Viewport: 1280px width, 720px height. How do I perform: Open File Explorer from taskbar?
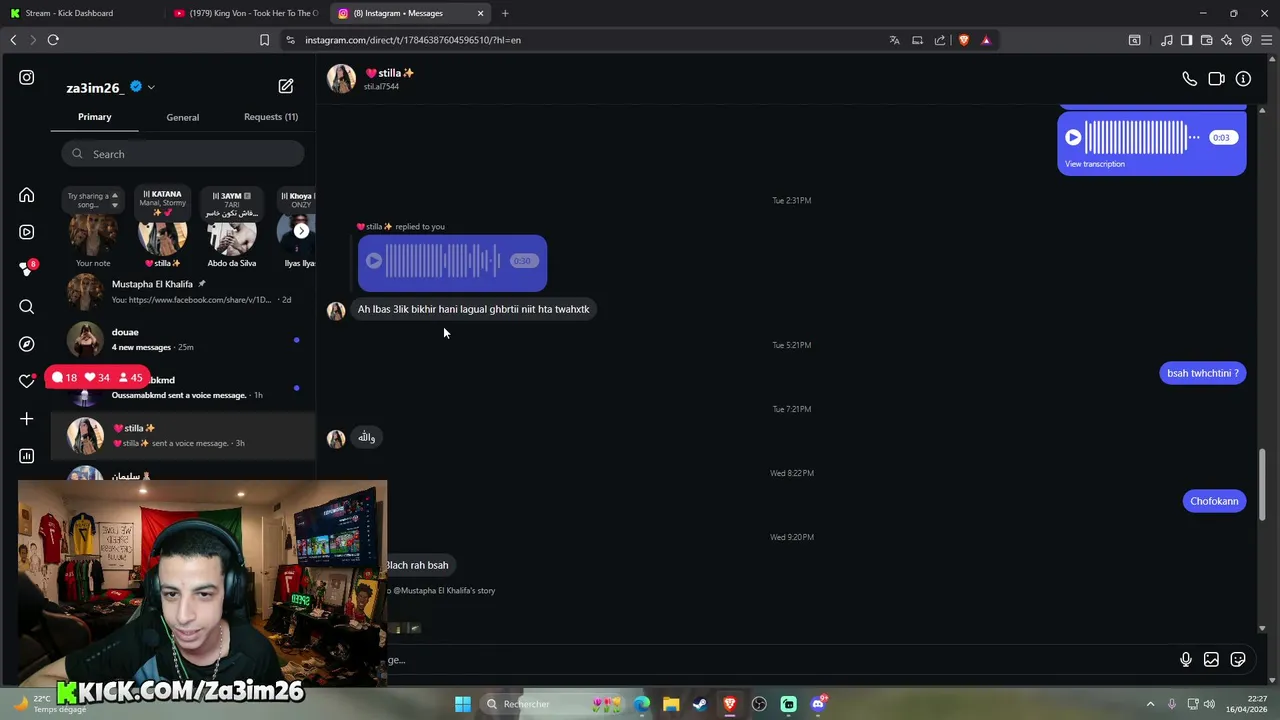click(x=671, y=704)
